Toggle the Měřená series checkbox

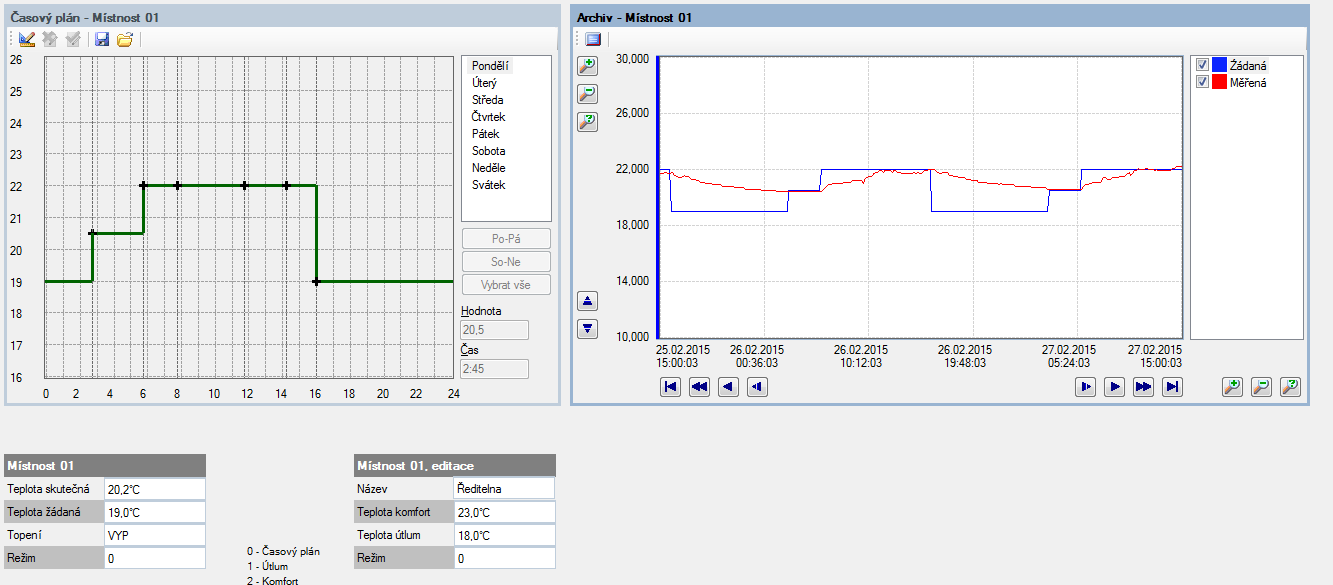[1203, 82]
